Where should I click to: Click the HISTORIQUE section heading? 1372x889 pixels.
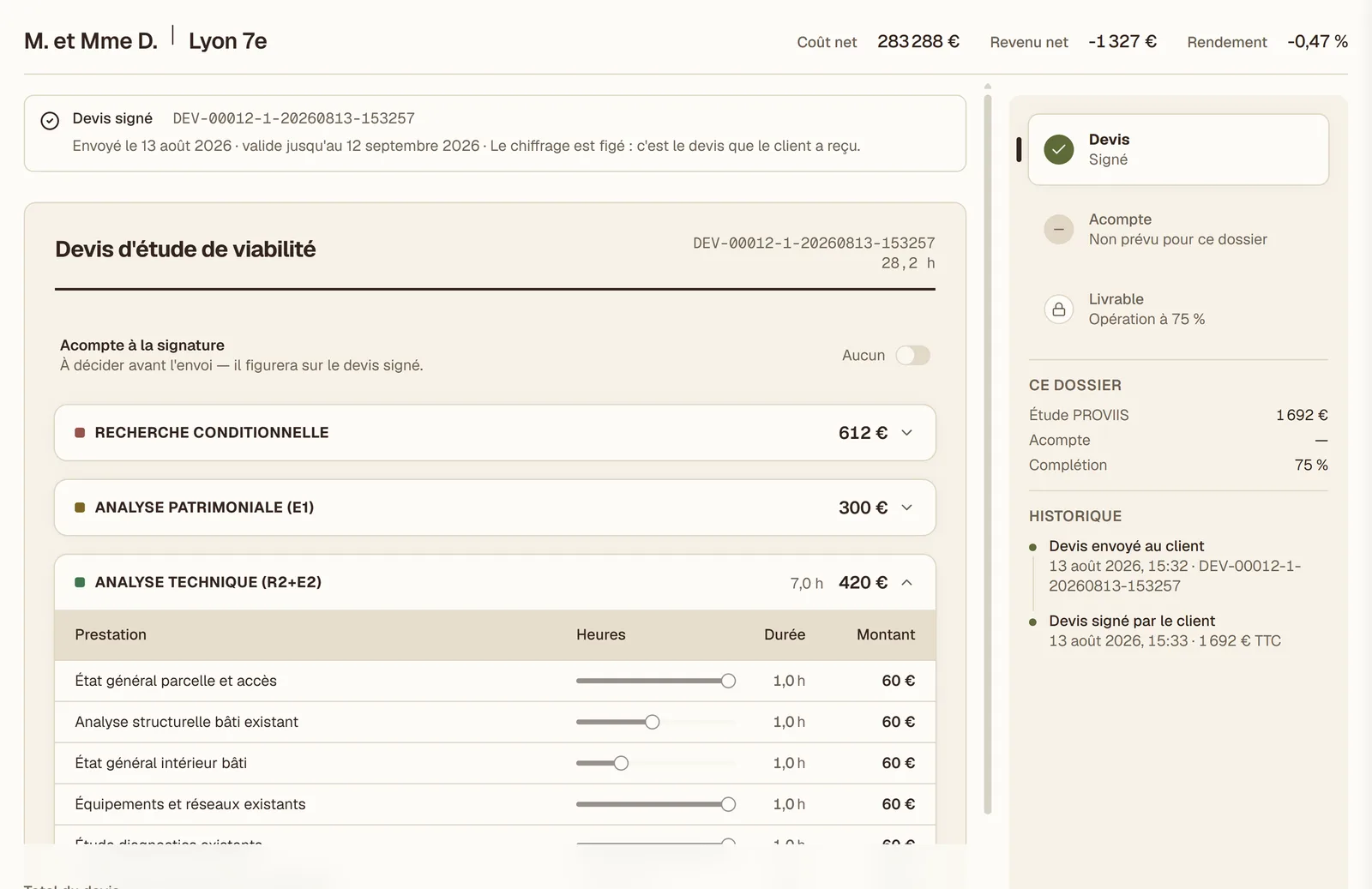click(x=1075, y=516)
